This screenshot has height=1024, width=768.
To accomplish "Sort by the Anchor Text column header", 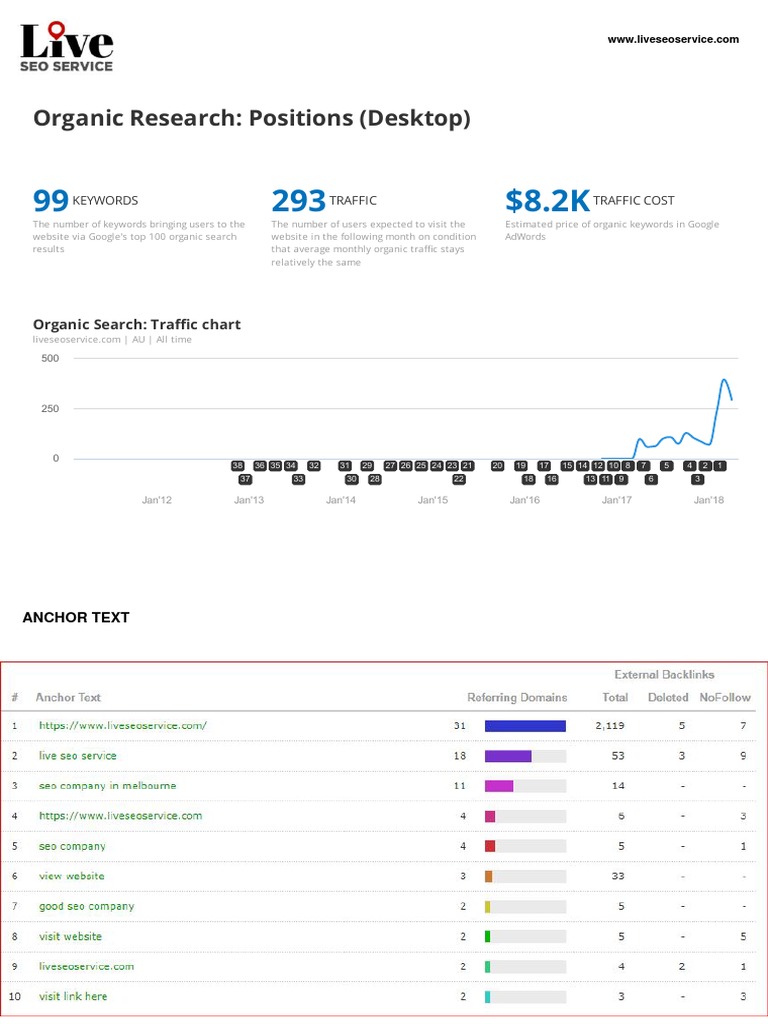I will coord(68,697).
